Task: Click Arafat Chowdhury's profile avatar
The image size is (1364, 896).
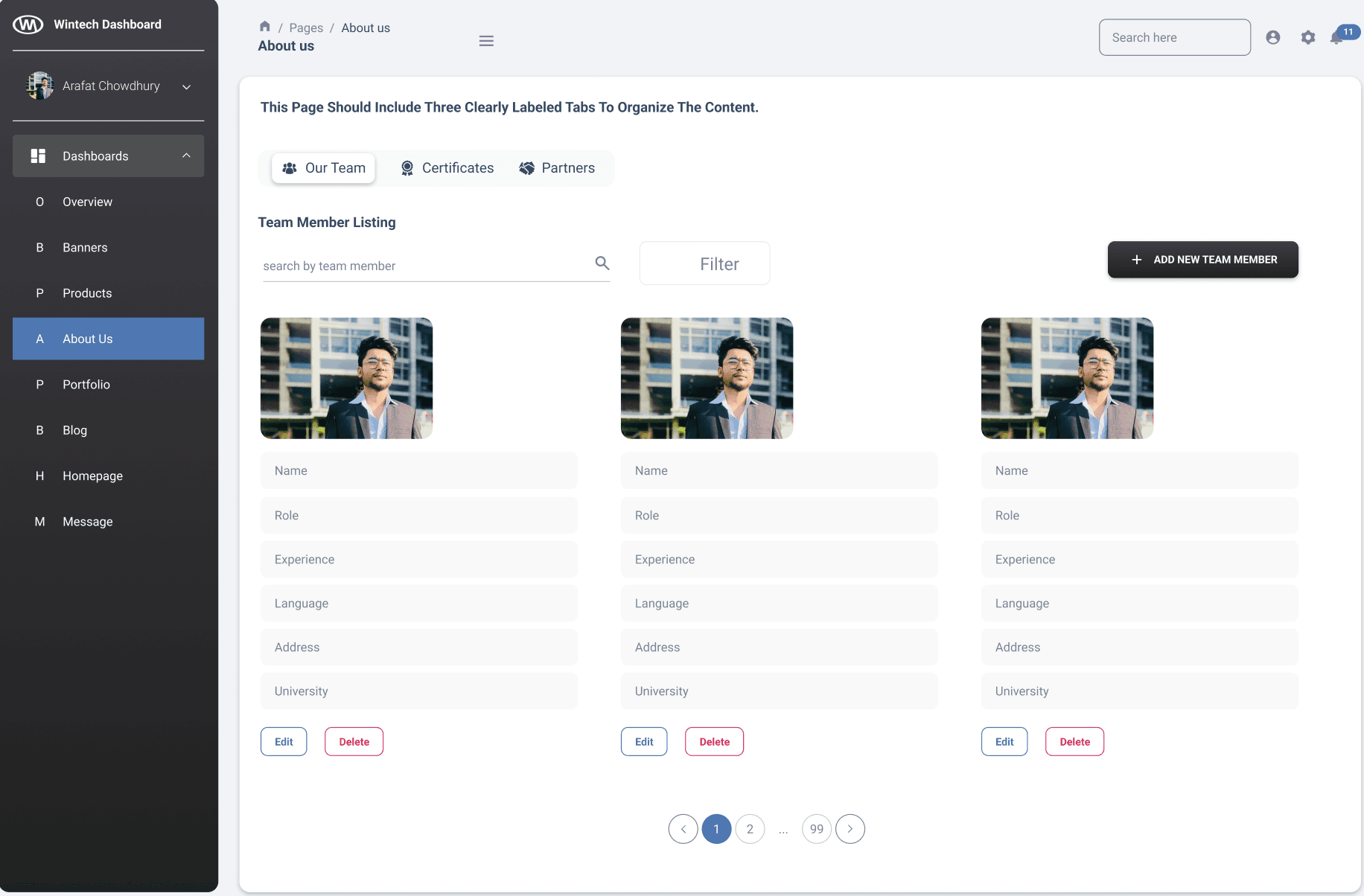Action: coord(39,86)
